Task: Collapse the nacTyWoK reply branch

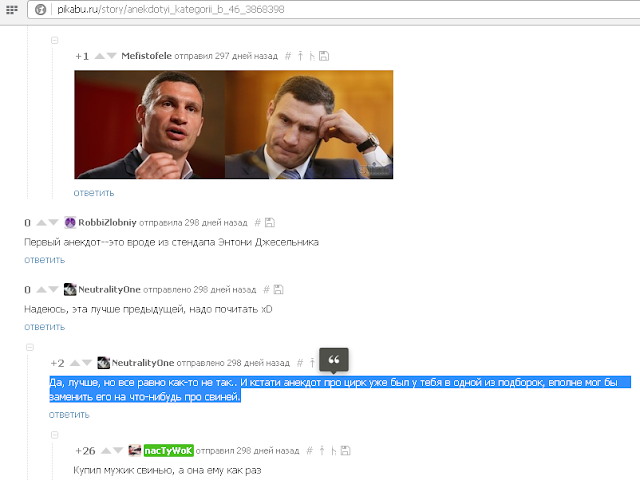Action: [x=54, y=435]
